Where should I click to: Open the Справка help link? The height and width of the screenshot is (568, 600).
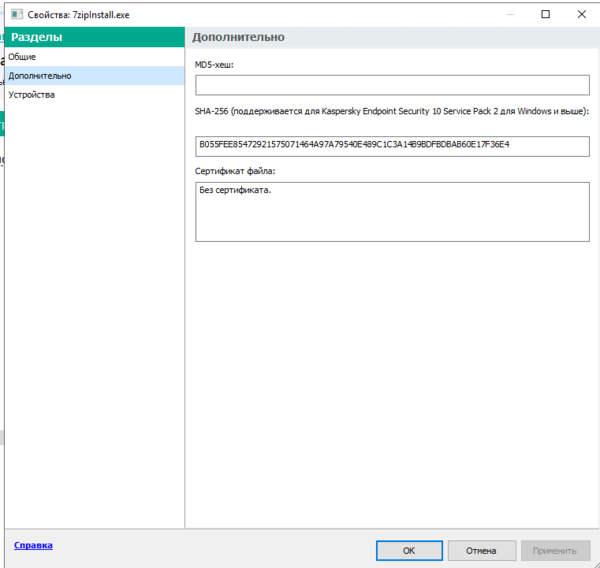tap(33, 545)
